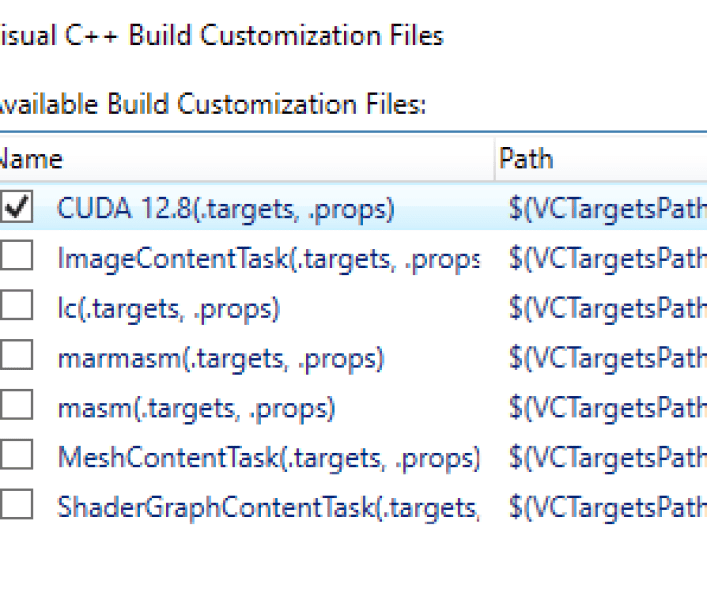Viewport: 707px width, 600px height.
Task: Click the ShaderGraphContentTask(.targets entry name
Action: click(268, 507)
